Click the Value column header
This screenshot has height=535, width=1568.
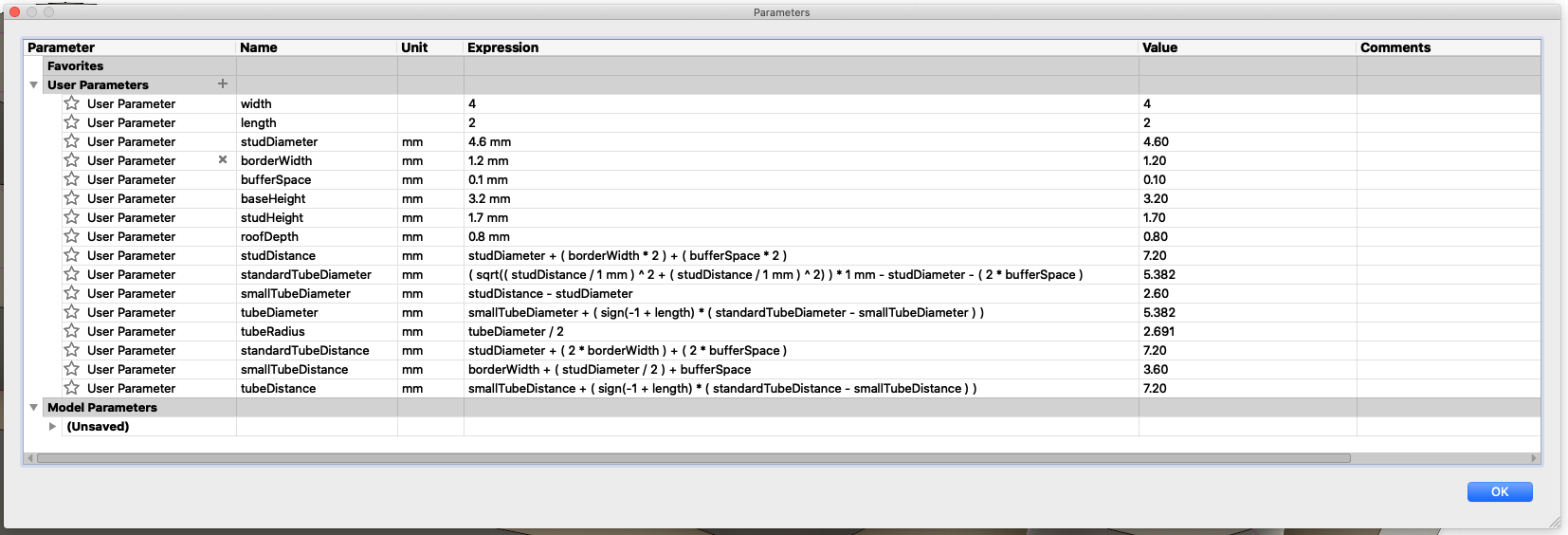(x=1248, y=47)
